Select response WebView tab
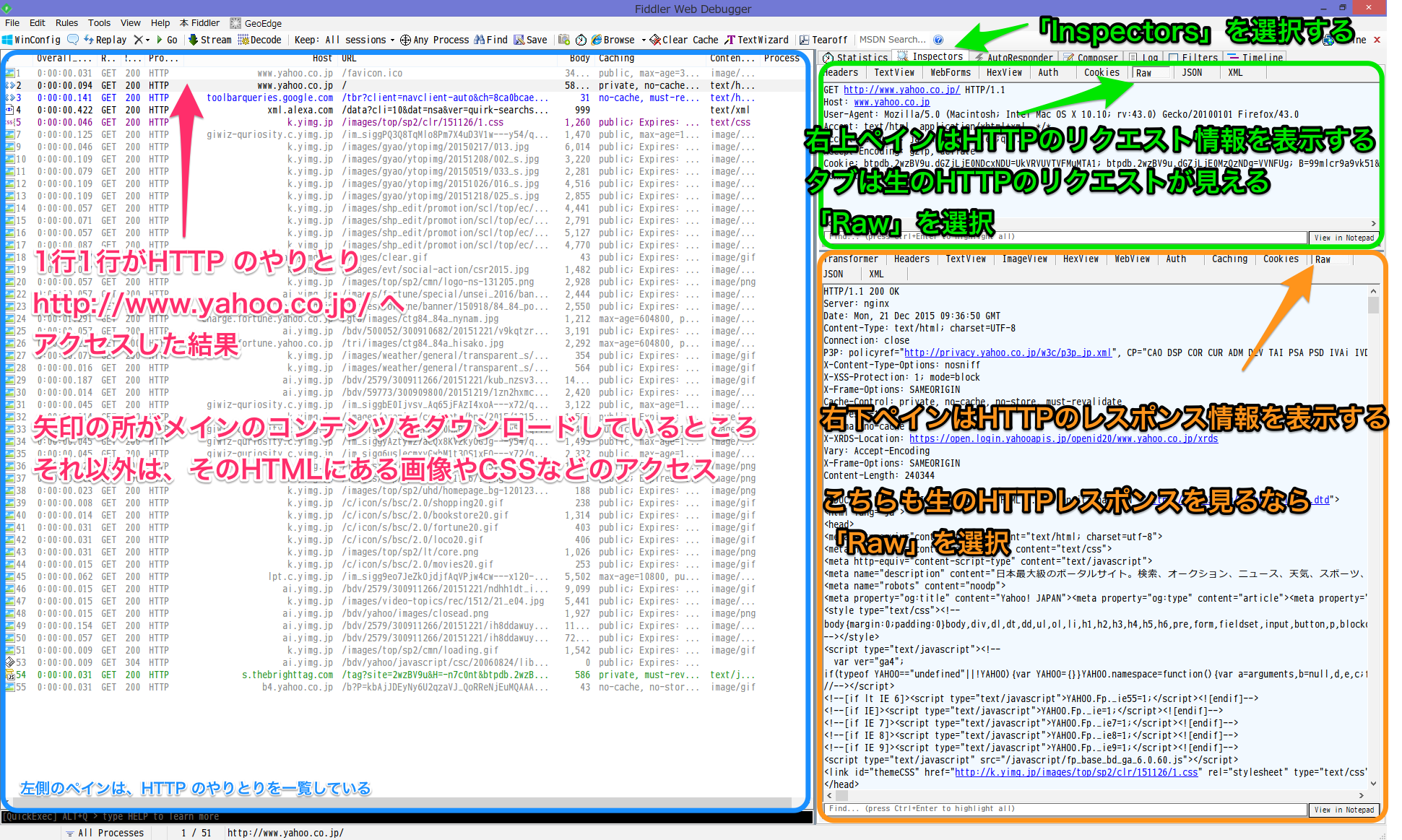The width and height of the screenshot is (1402, 840). point(1132,259)
